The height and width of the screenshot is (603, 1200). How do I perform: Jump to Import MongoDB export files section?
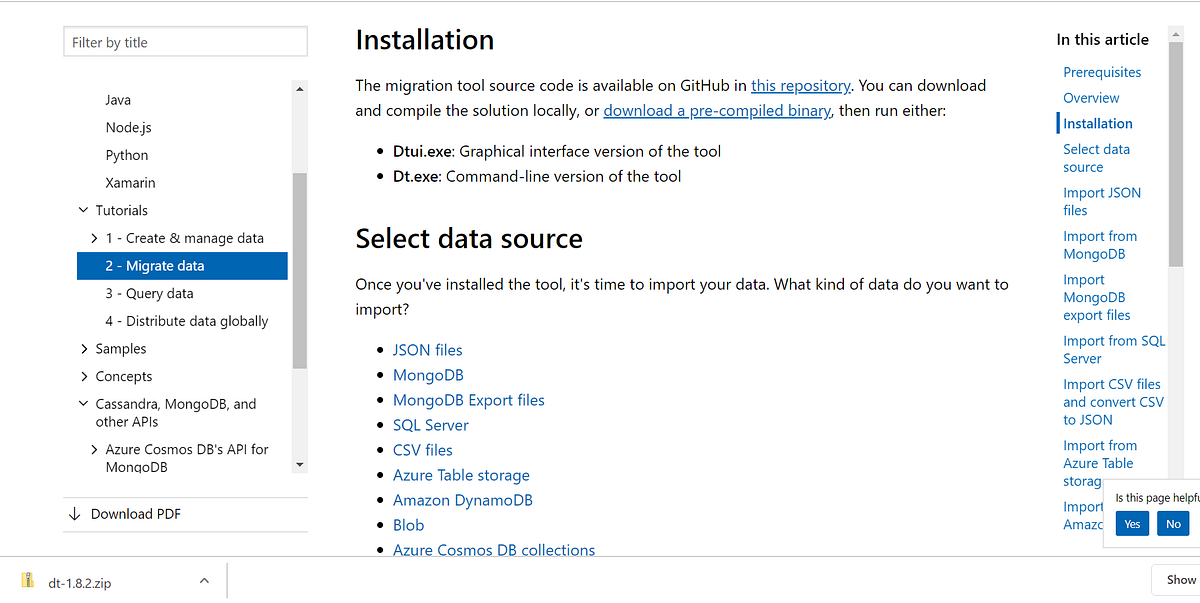tap(1097, 297)
